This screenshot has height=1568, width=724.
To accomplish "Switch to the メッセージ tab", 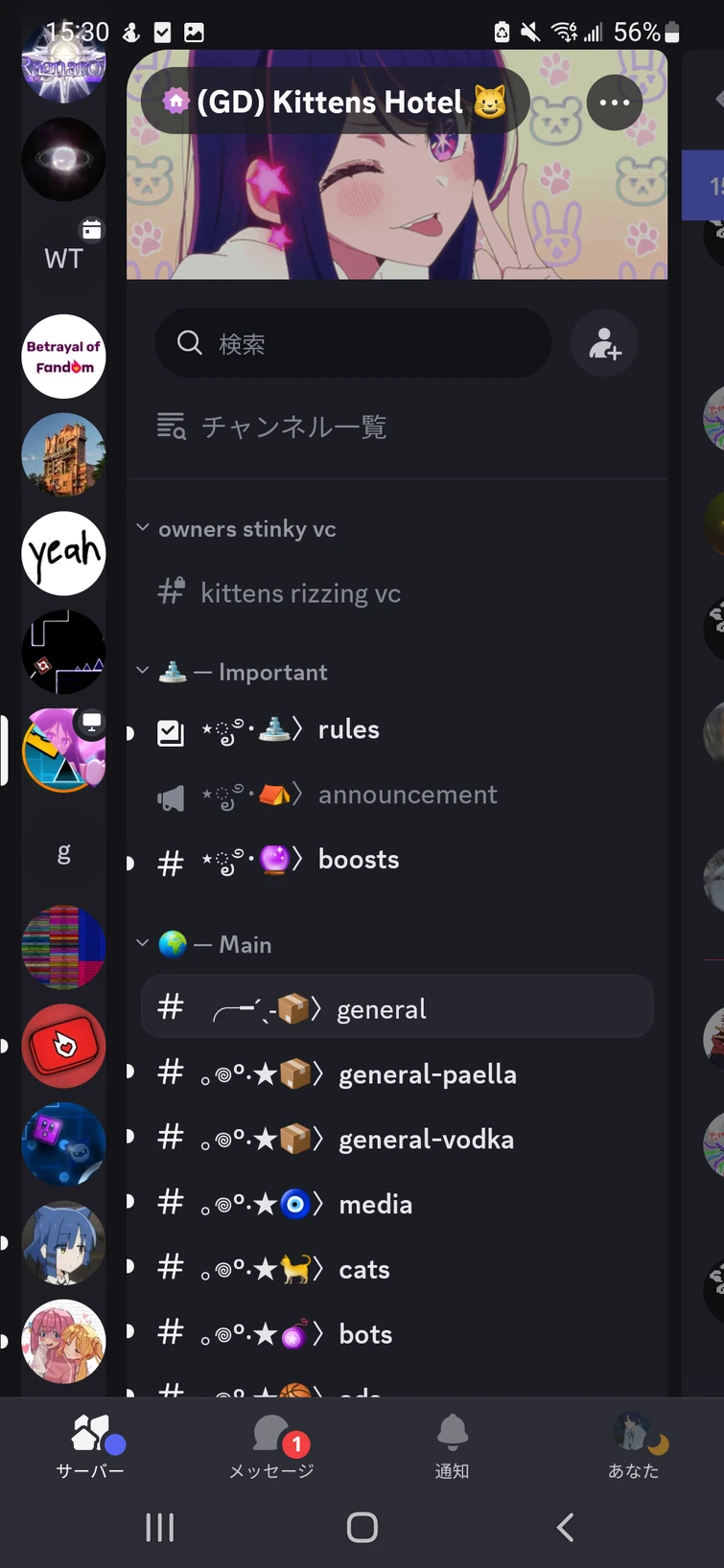I will [271, 1445].
